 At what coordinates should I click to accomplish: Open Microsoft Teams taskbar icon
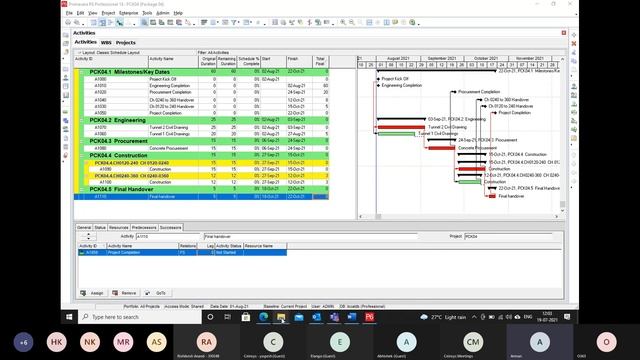(334, 317)
